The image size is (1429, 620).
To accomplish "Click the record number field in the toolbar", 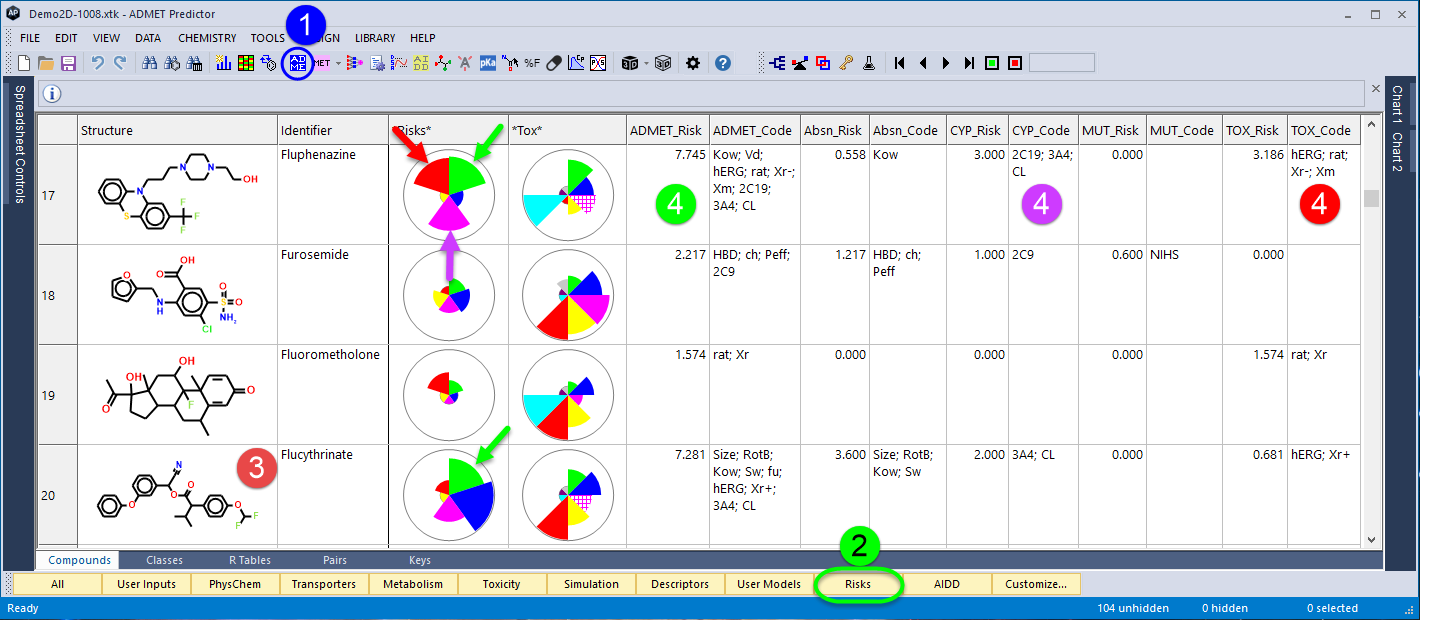I will (1062, 63).
